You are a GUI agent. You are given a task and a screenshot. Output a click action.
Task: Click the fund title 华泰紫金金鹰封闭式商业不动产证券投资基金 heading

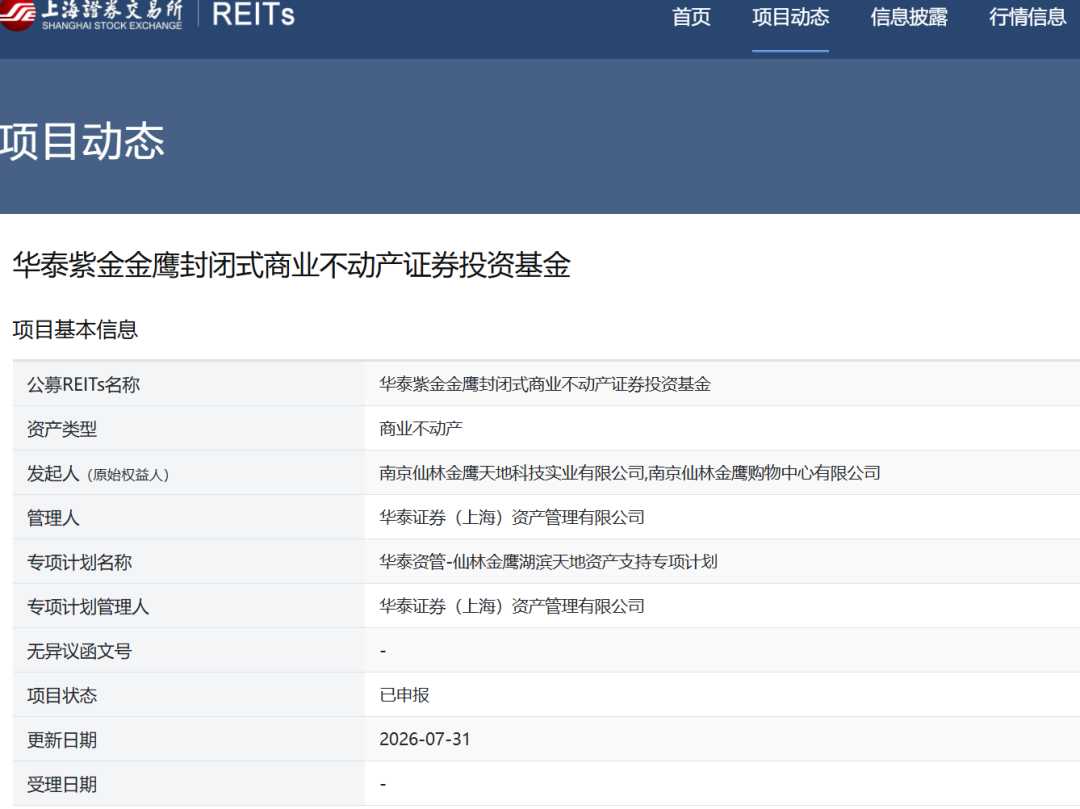[291, 265]
